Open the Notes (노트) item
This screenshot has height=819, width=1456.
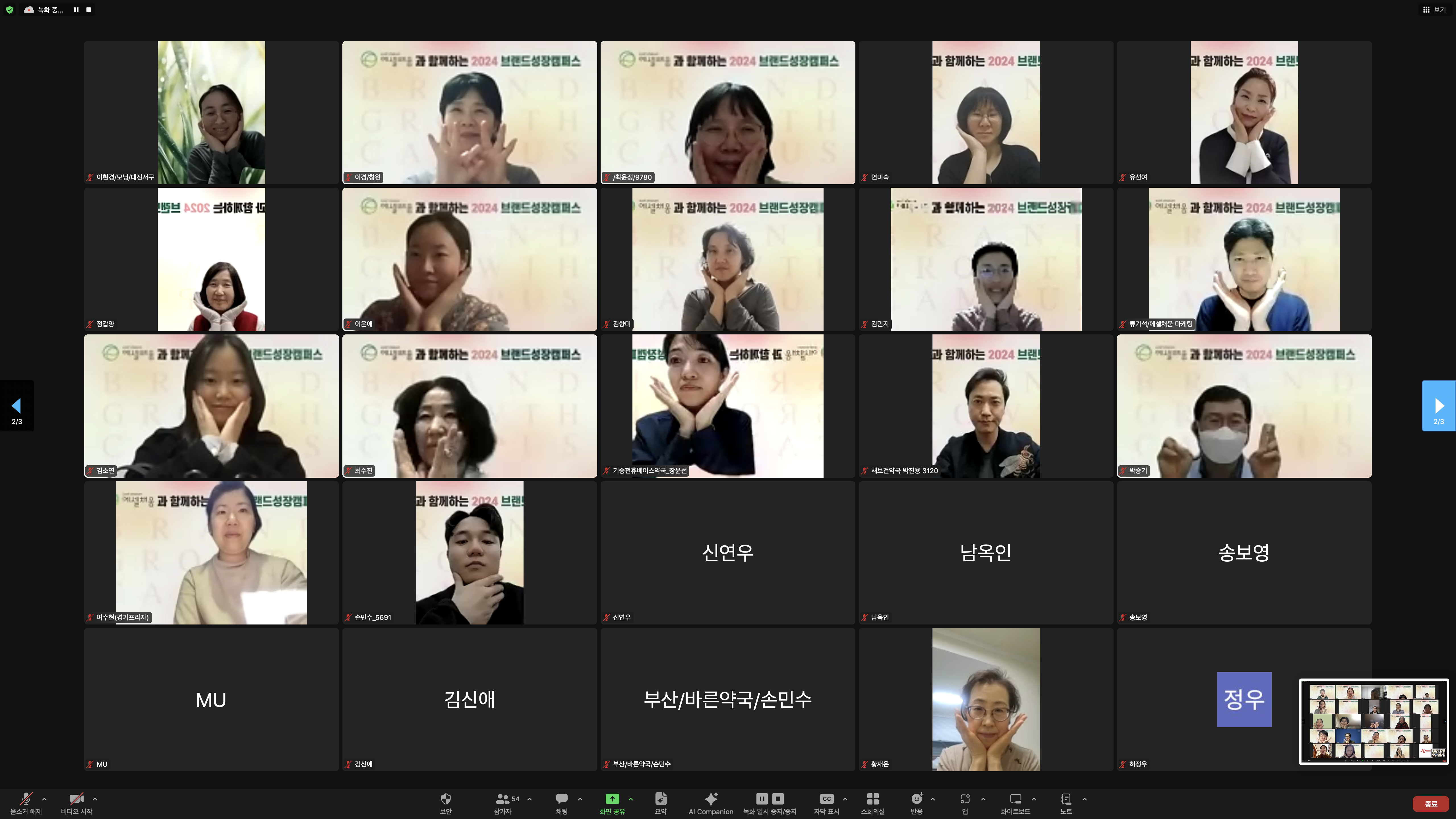1066,799
